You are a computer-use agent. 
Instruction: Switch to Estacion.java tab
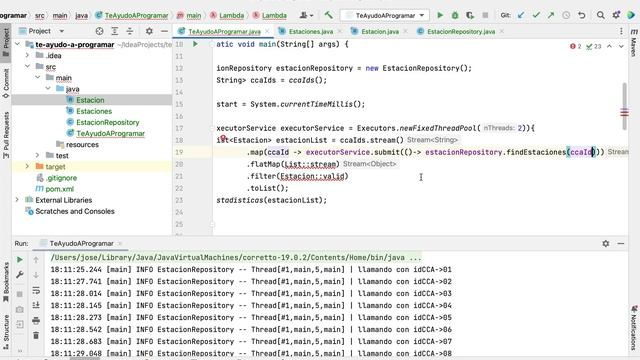pyautogui.click(x=380, y=31)
